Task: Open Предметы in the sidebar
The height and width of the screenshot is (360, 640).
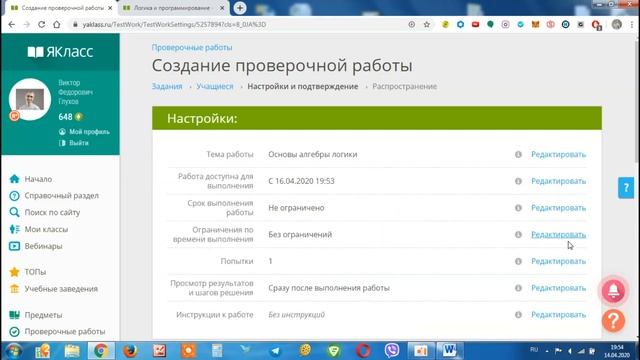Action: (x=43, y=315)
